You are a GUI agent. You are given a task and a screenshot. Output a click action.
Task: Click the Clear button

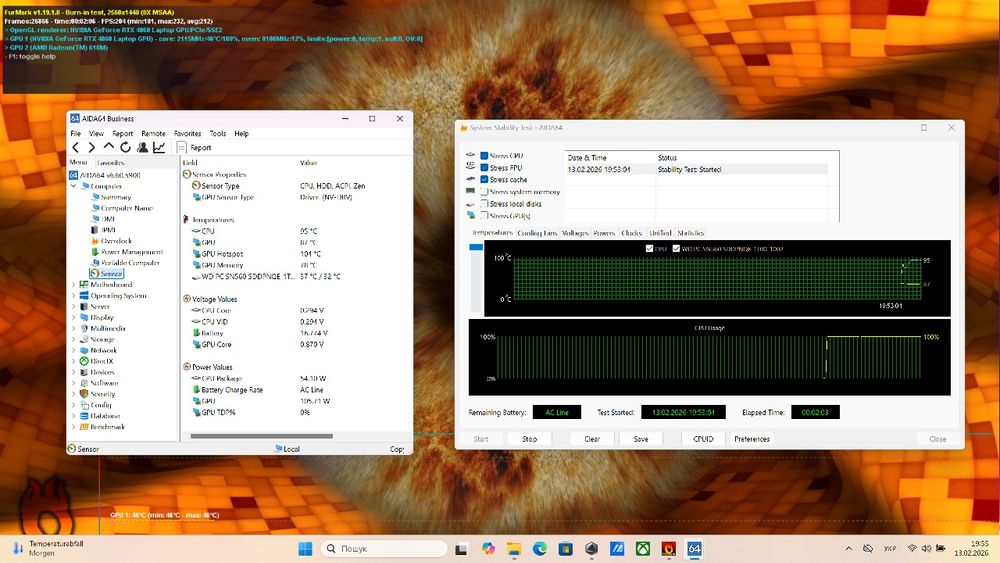[x=592, y=439]
